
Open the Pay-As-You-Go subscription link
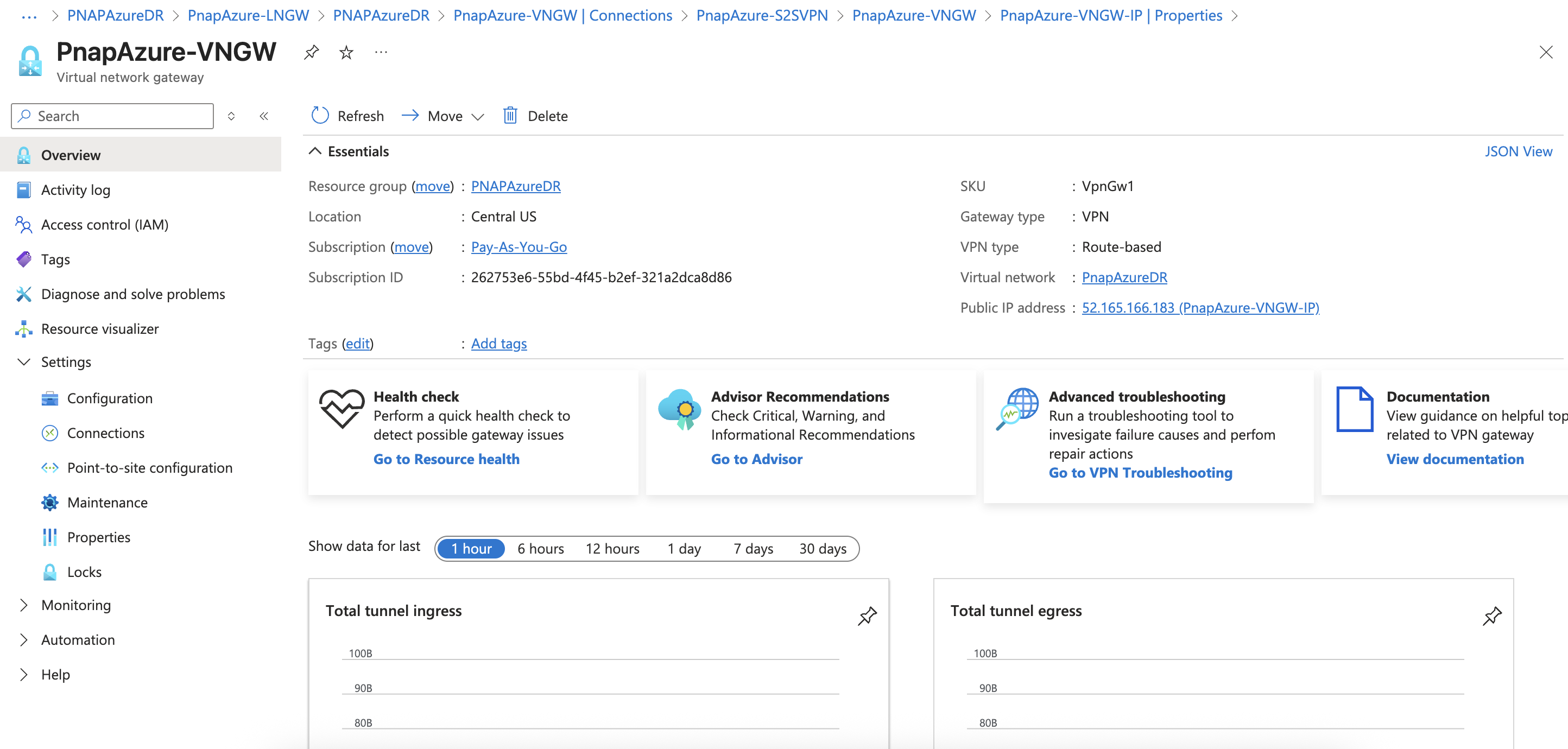click(519, 247)
